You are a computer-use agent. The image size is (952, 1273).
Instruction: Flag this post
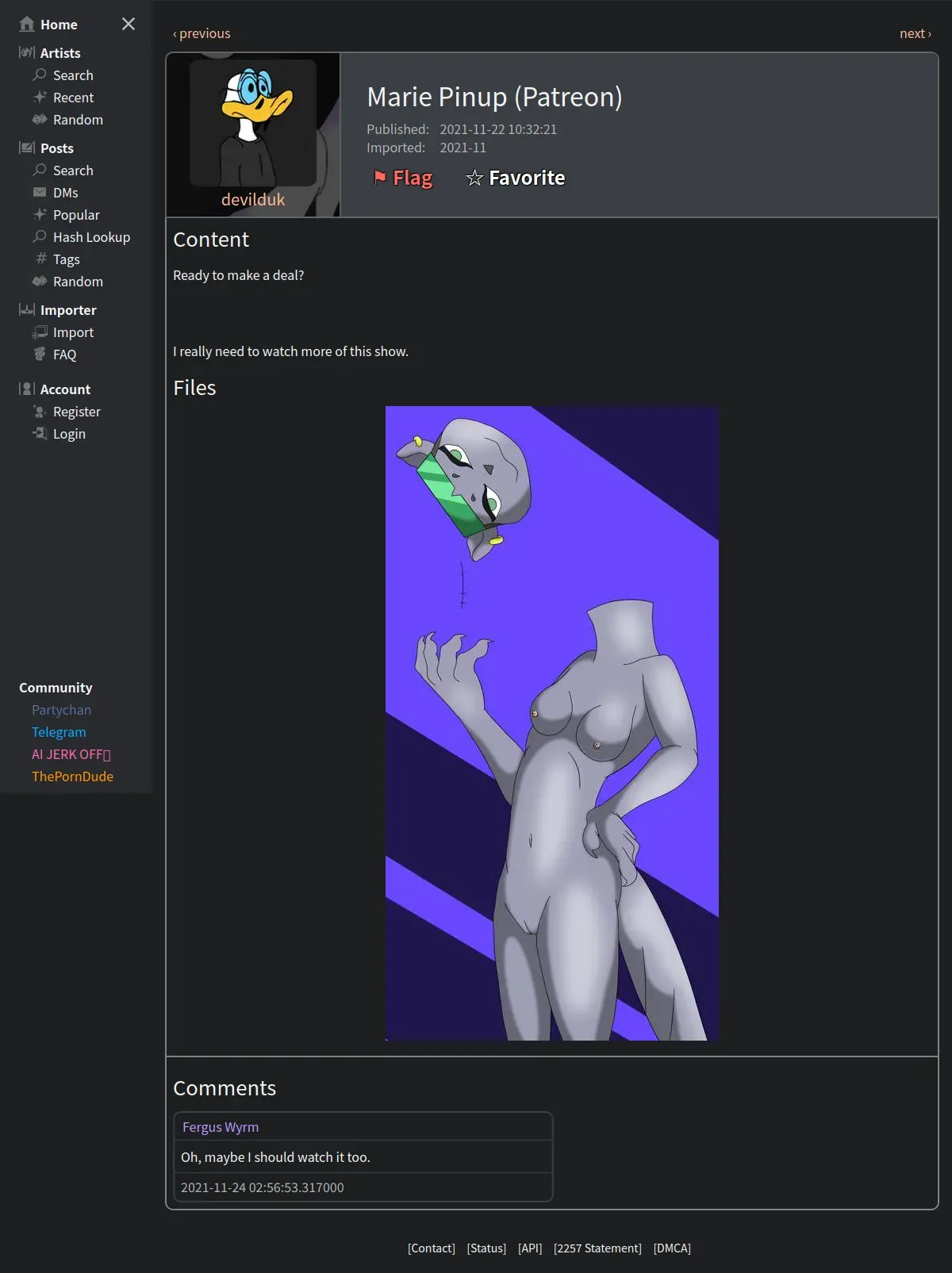pyautogui.click(x=403, y=178)
